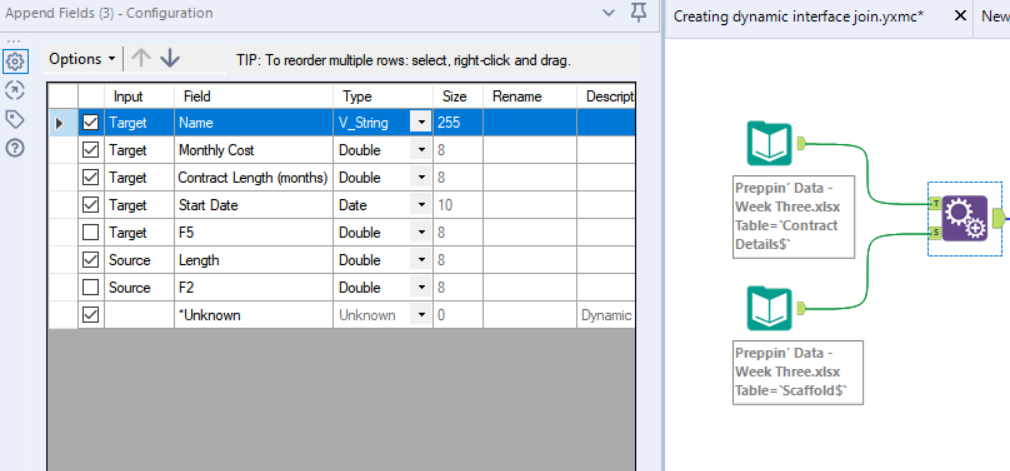Open the help question mark icon
The height and width of the screenshot is (471, 1010).
point(15,148)
